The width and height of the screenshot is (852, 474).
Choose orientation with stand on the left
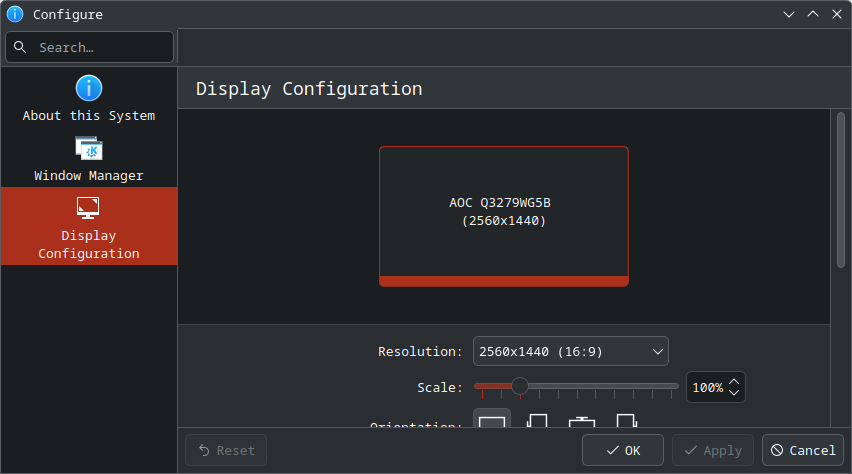[537, 420]
